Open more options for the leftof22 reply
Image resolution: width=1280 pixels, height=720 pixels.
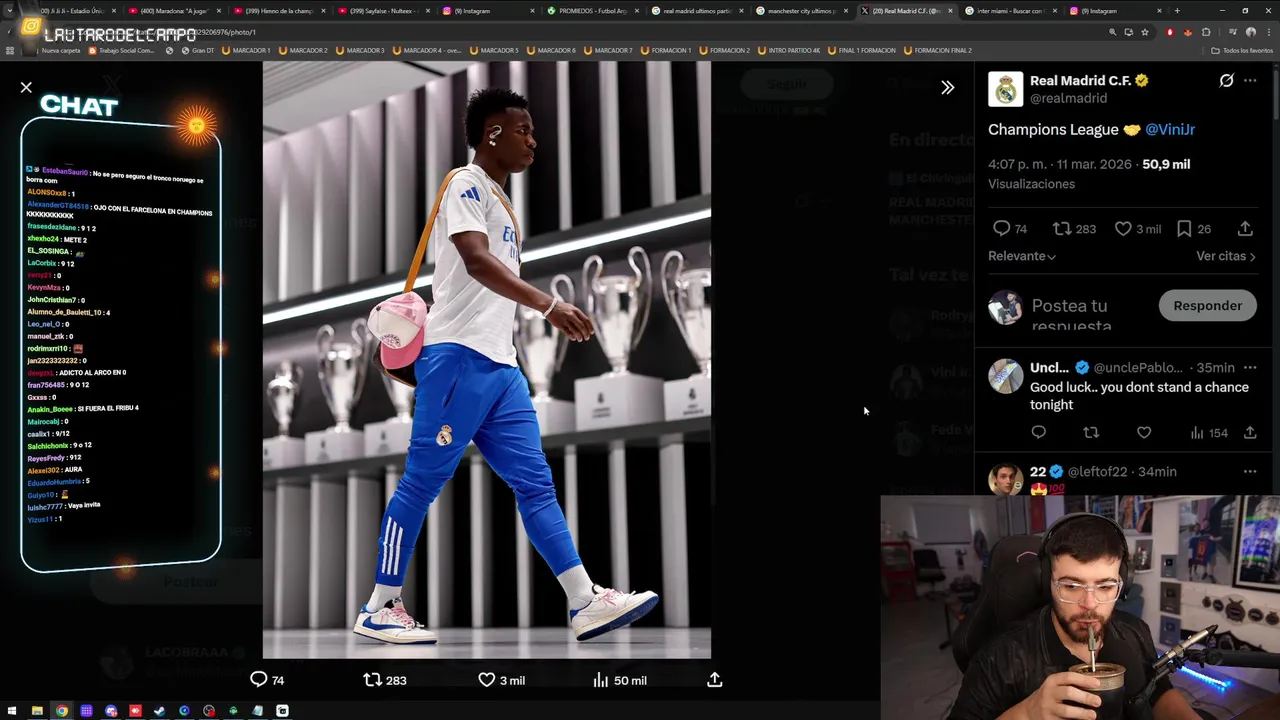1250,471
